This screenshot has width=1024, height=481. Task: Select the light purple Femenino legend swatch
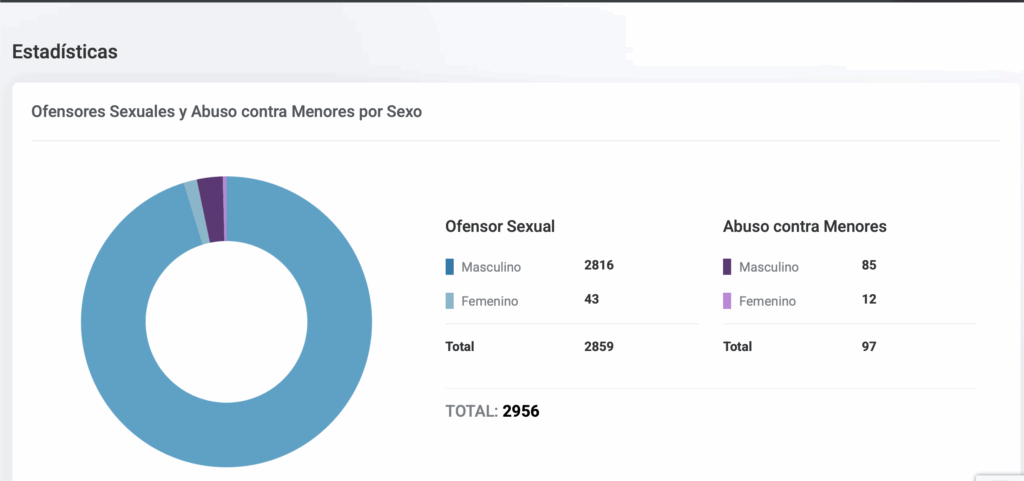click(727, 301)
